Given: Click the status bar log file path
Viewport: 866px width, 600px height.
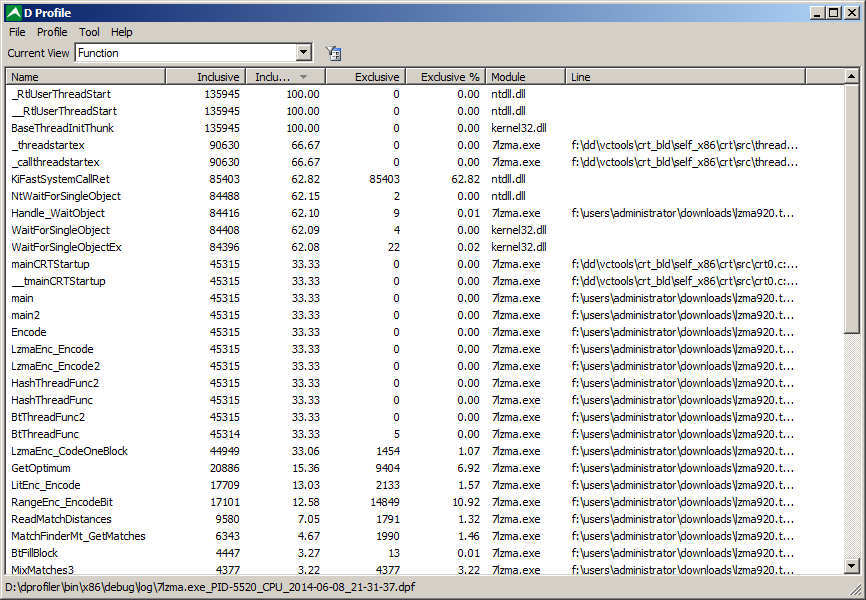Looking at the screenshot, I should [x=210, y=587].
